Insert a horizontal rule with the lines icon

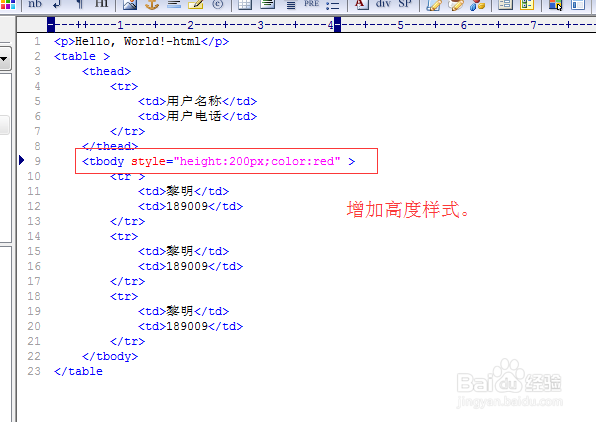point(174,4)
